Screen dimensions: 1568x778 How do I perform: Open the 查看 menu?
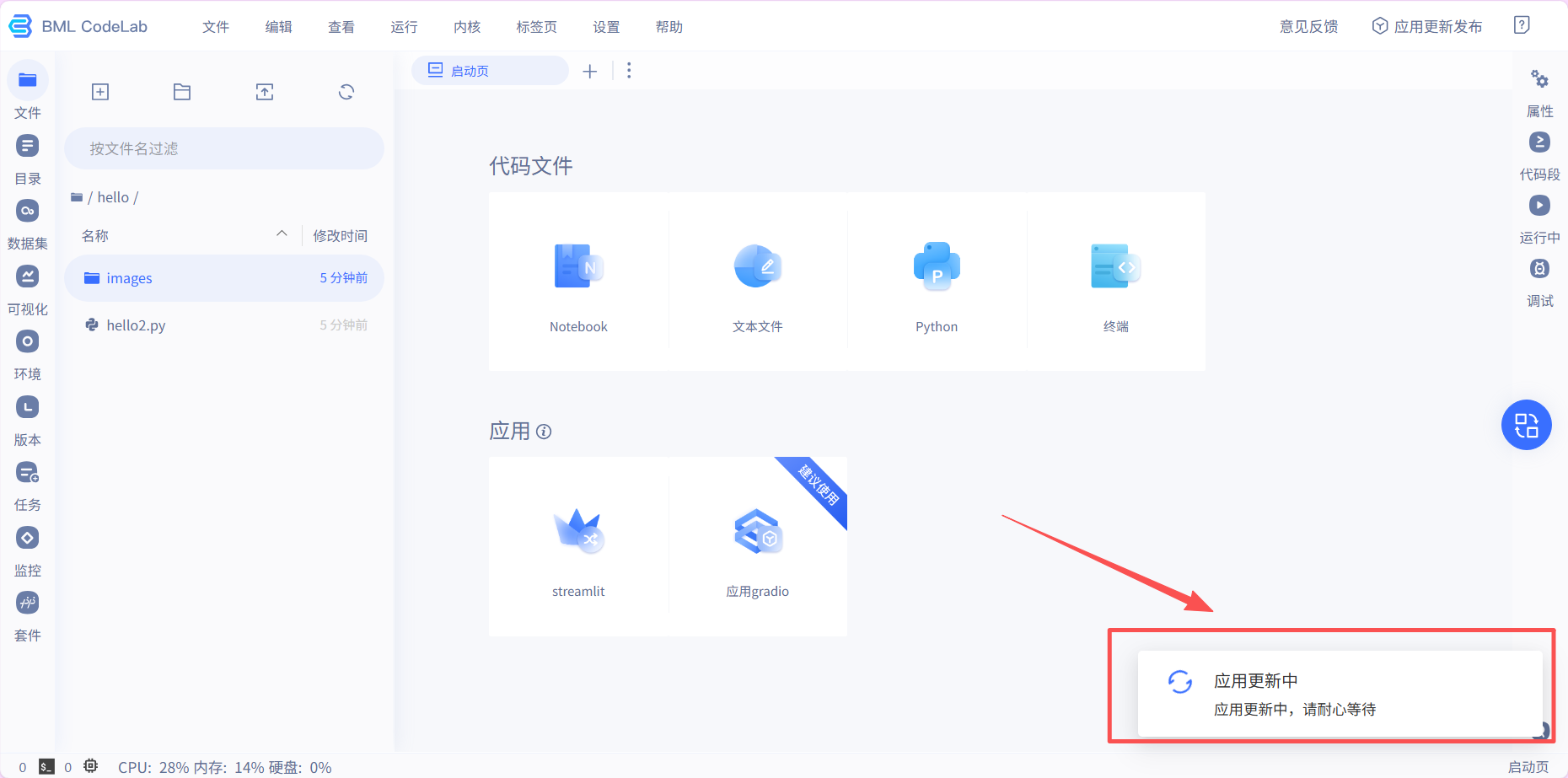pos(341,27)
